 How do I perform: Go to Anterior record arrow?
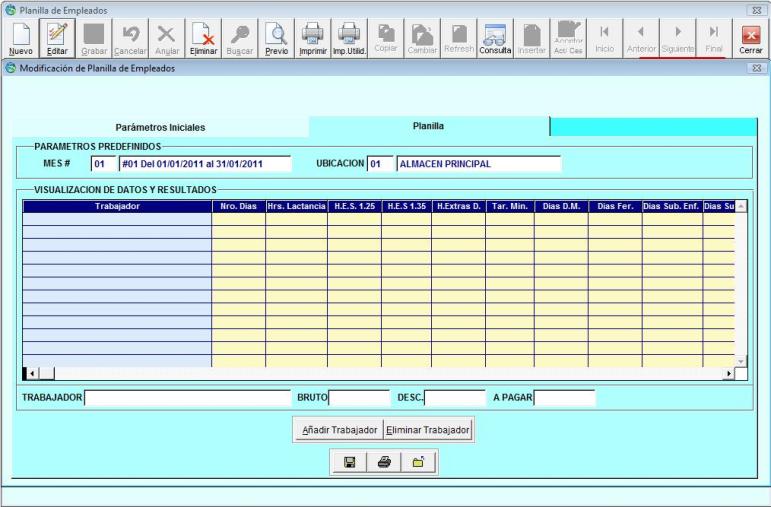tap(641, 39)
